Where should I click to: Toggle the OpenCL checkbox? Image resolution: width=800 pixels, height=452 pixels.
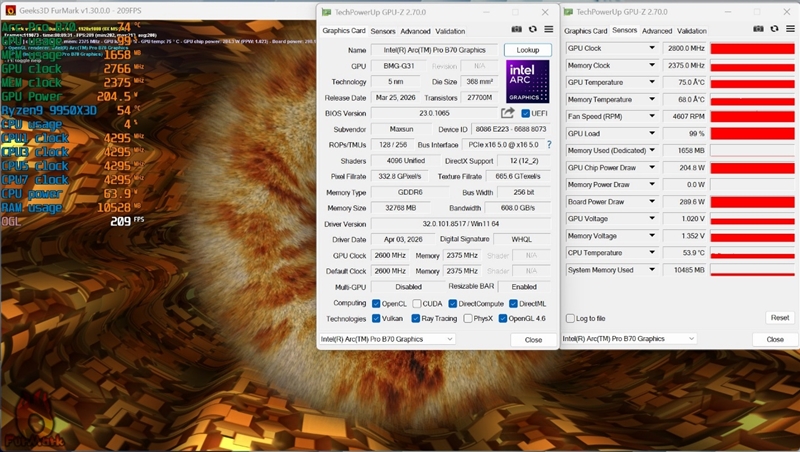[376, 304]
